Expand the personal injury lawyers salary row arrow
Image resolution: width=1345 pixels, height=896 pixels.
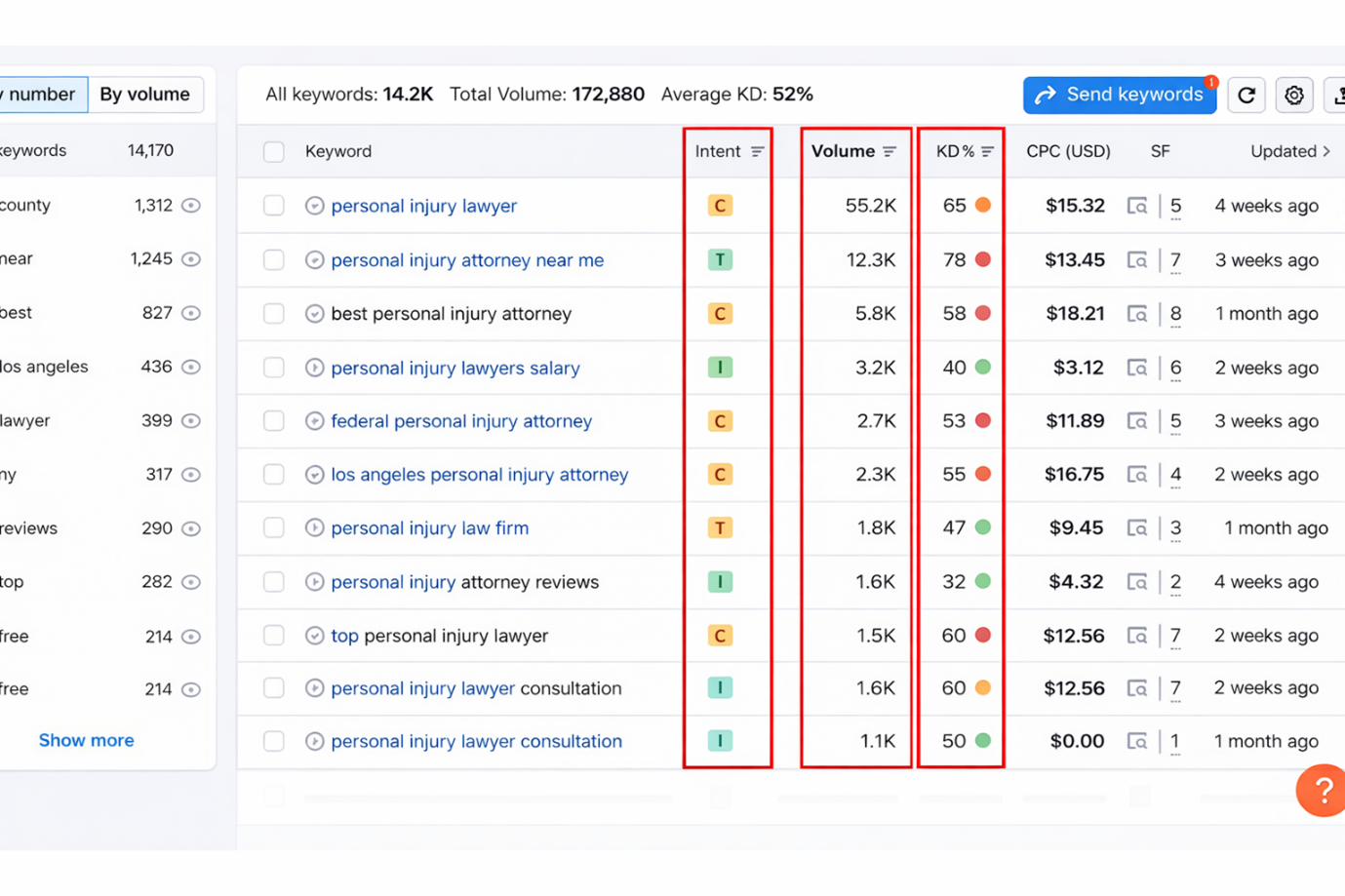pyautogui.click(x=314, y=368)
